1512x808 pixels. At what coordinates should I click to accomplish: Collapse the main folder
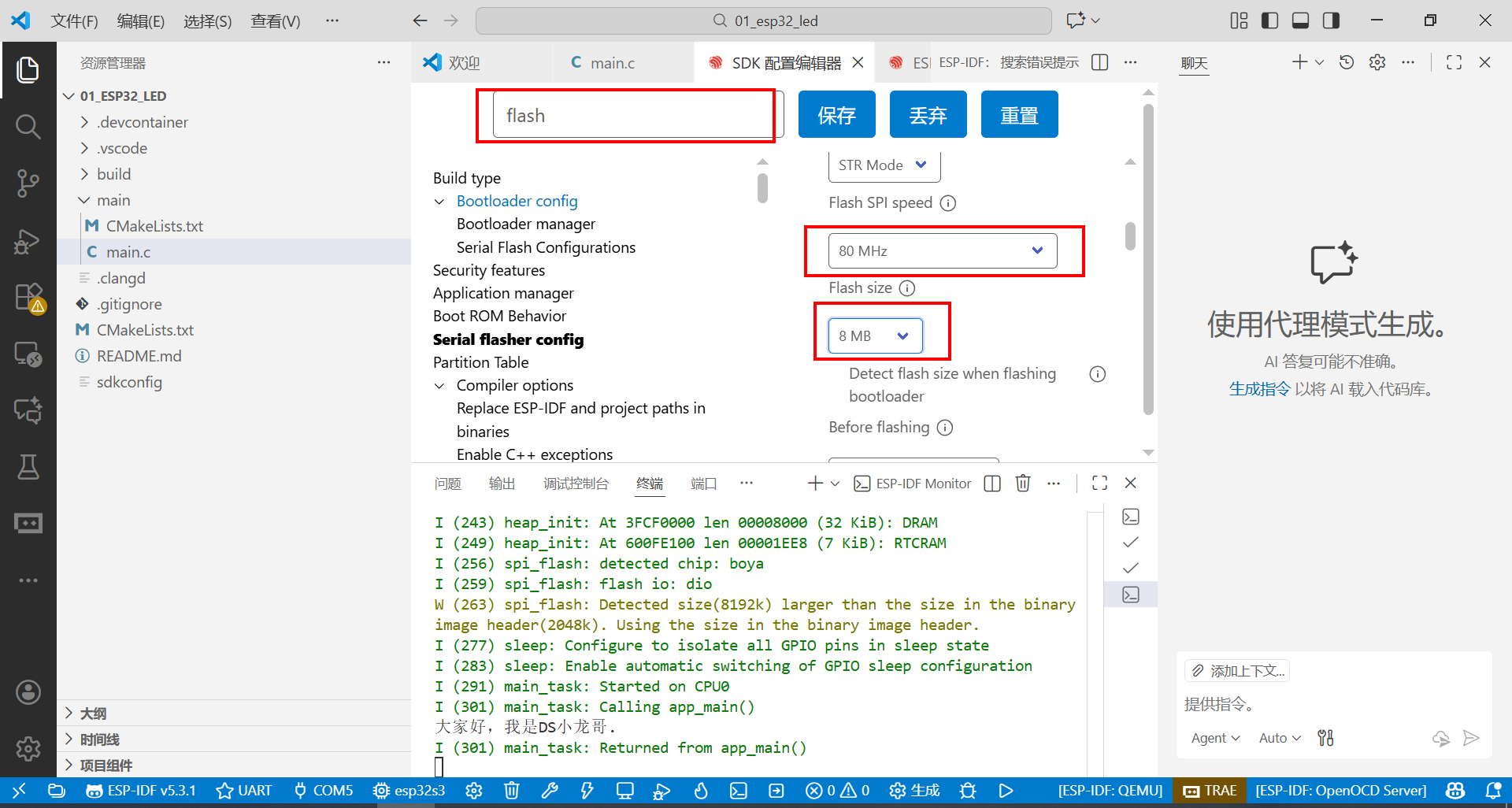[113, 200]
